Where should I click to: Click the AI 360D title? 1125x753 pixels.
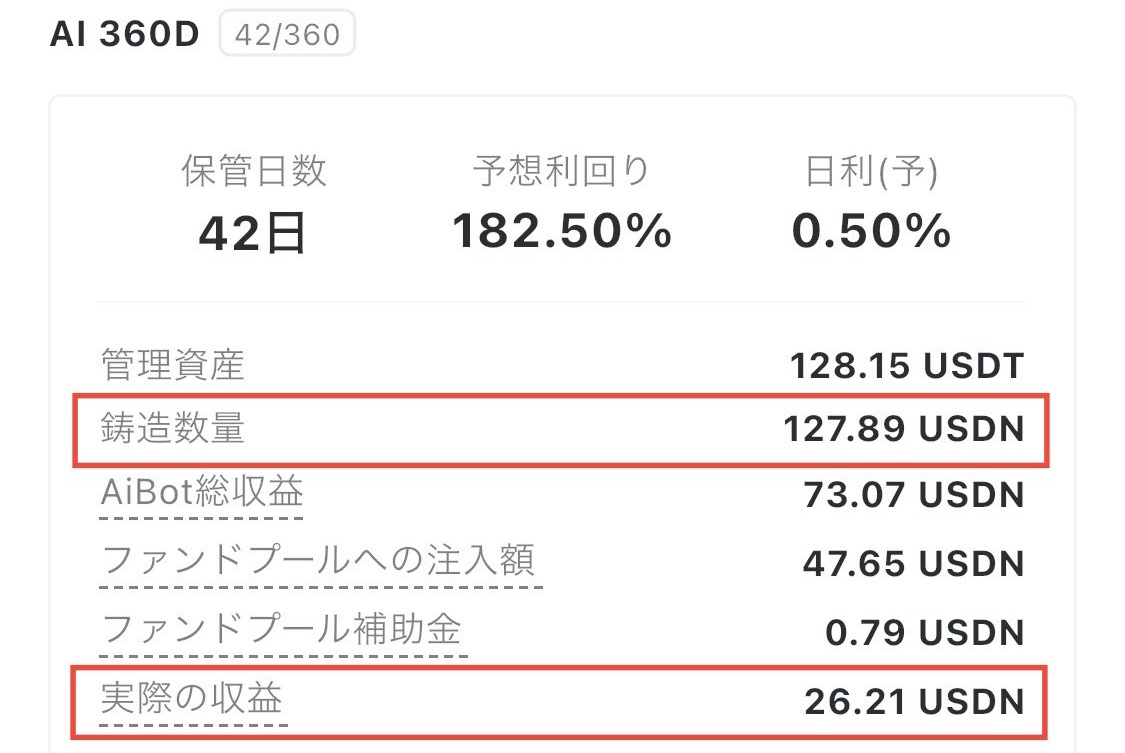pos(124,34)
